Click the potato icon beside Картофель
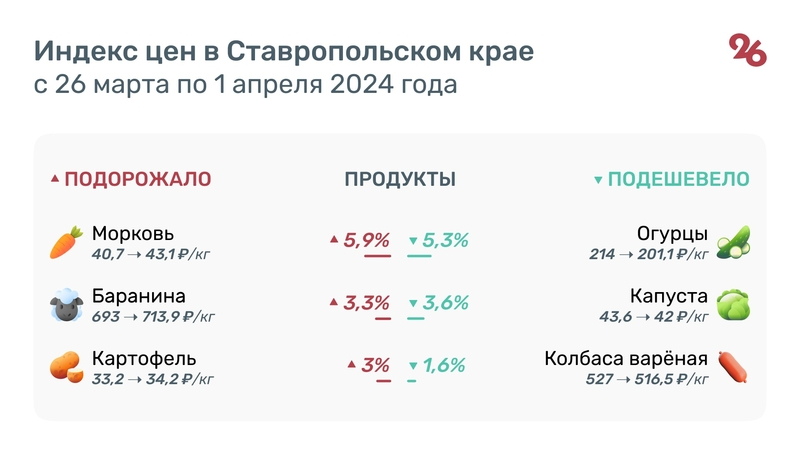The image size is (800, 450). [66, 367]
